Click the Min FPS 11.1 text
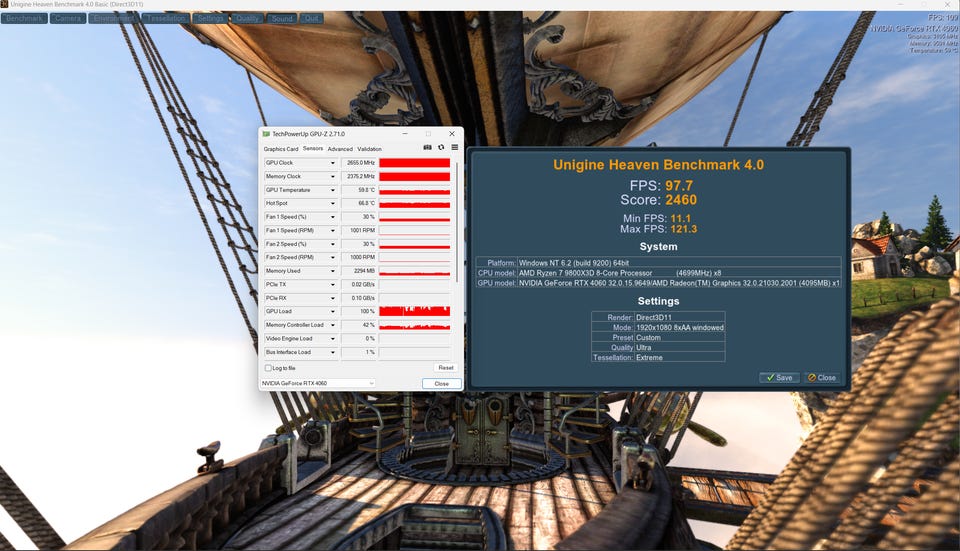 [656, 219]
